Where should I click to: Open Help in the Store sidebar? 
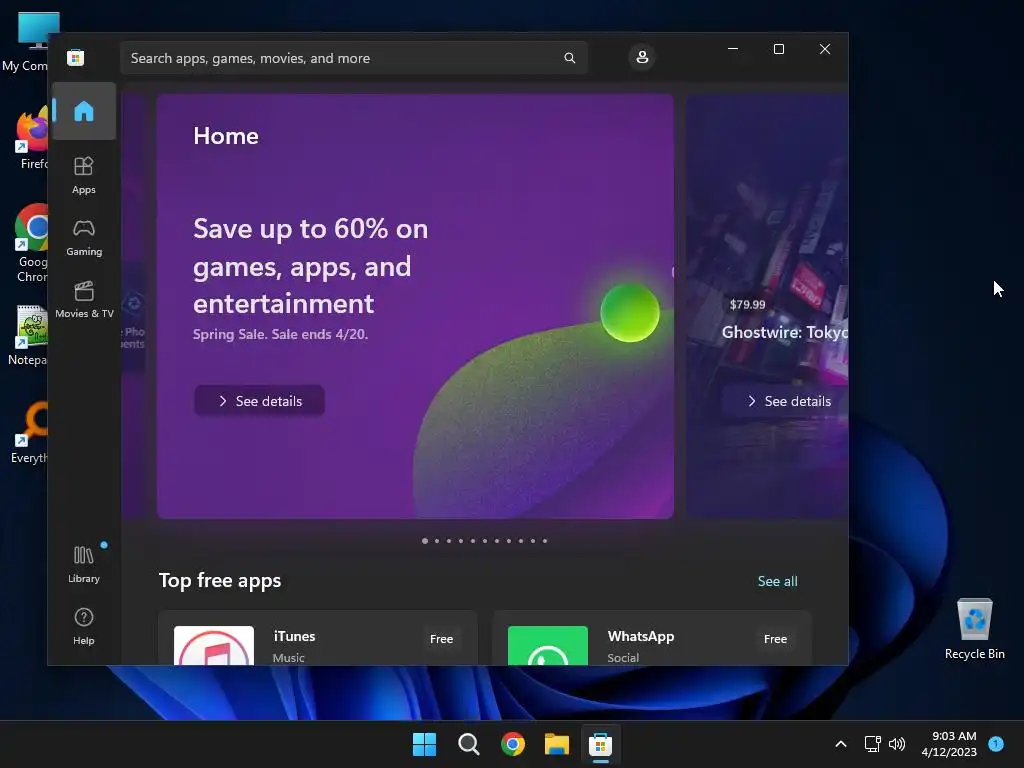tap(84, 626)
